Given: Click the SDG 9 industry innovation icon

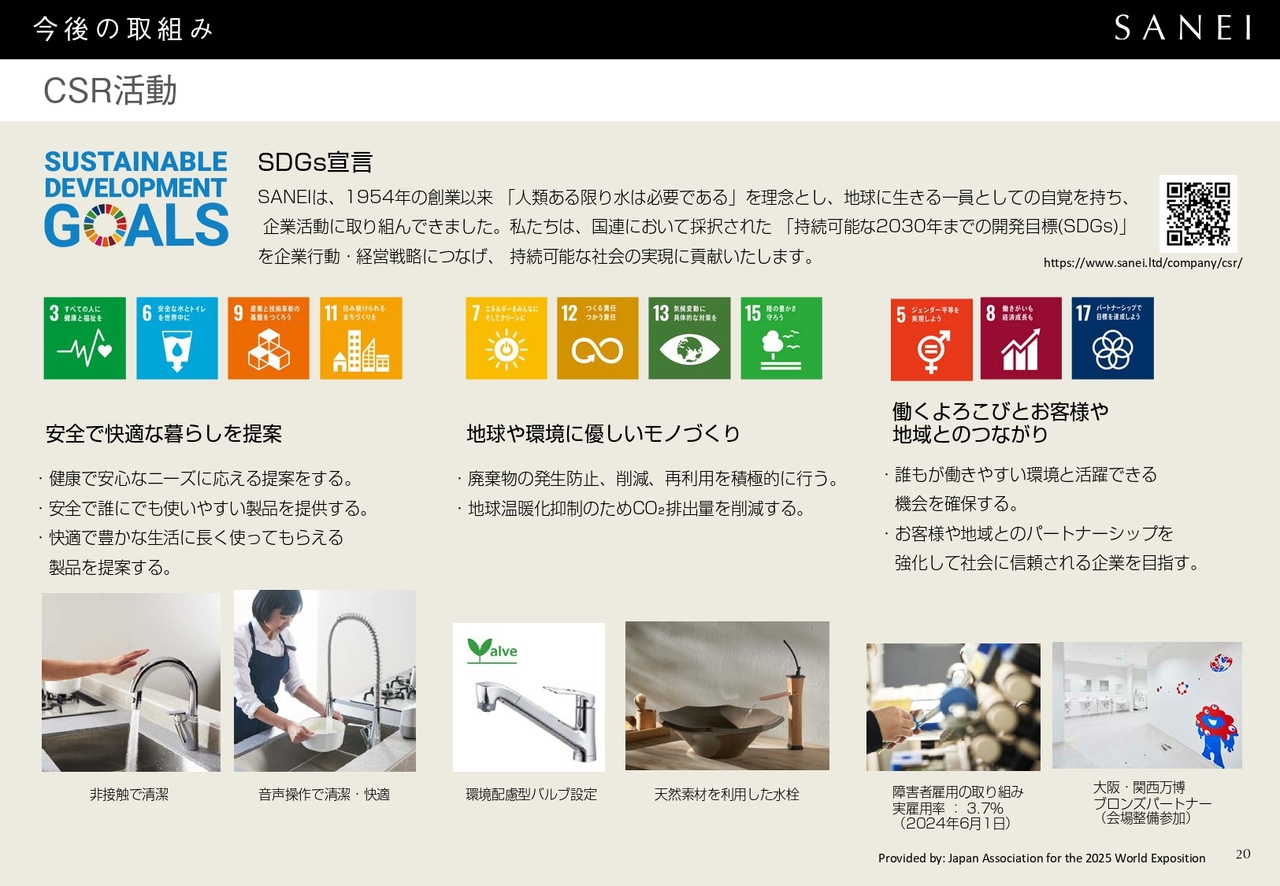Looking at the screenshot, I should (x=268, y=338).
